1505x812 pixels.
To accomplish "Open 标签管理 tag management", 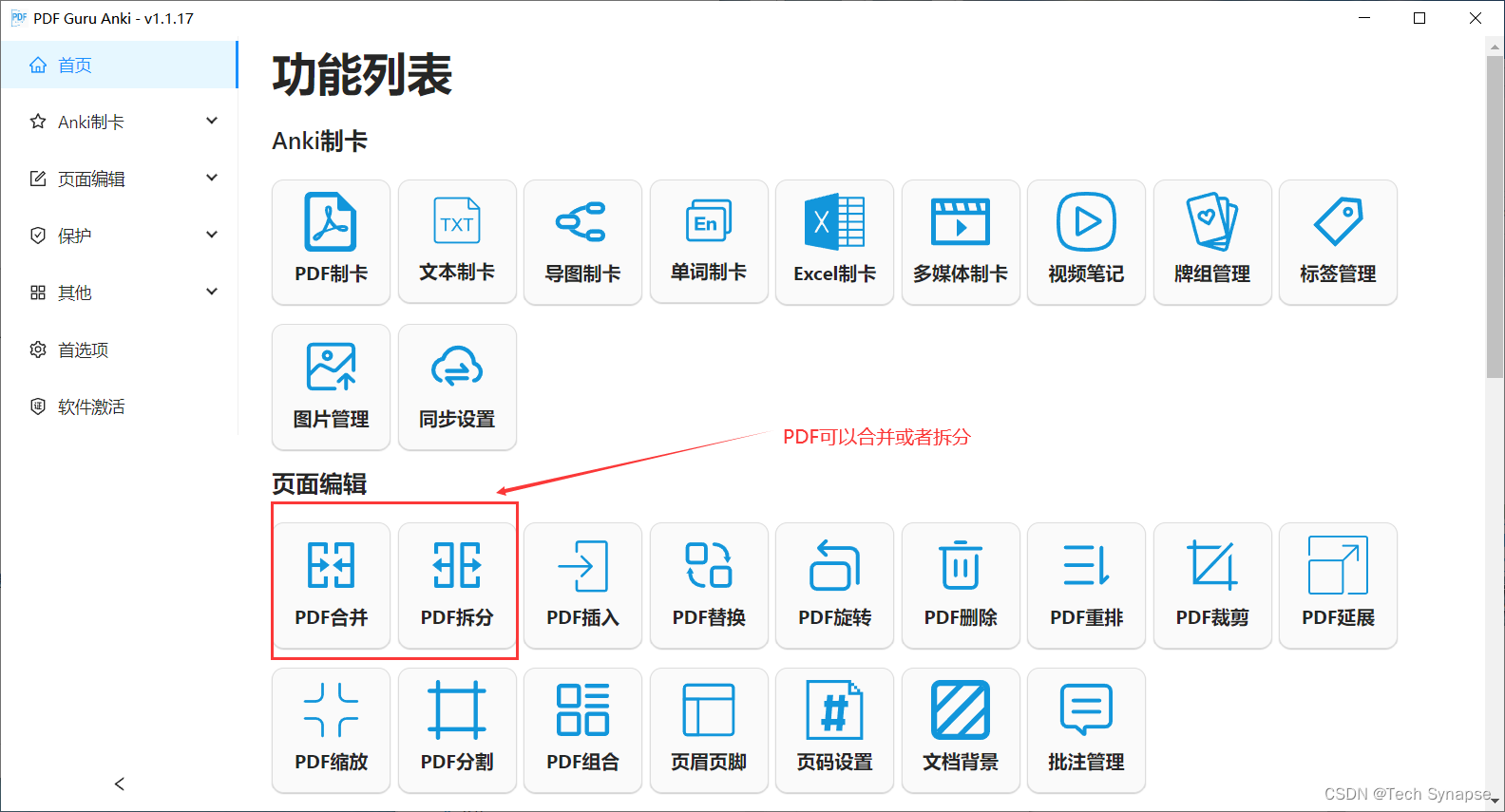I will tap(1338, 242).
